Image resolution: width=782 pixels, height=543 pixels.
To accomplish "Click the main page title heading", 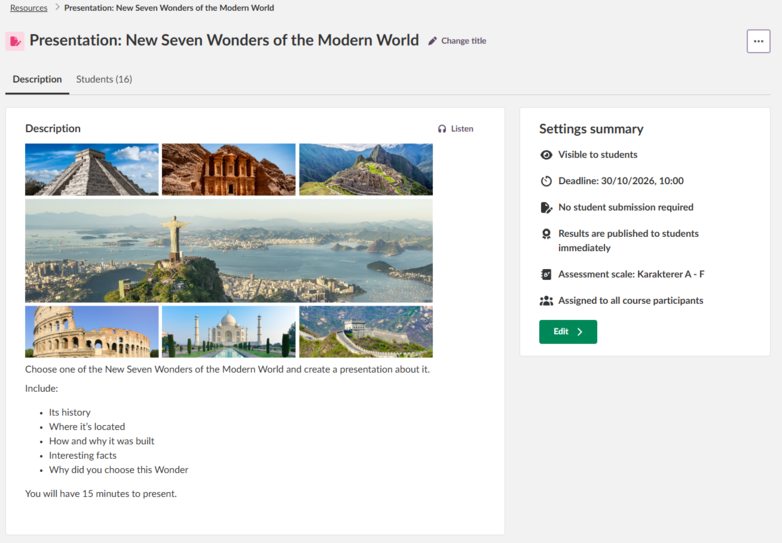I will click(x=224, y=40).
